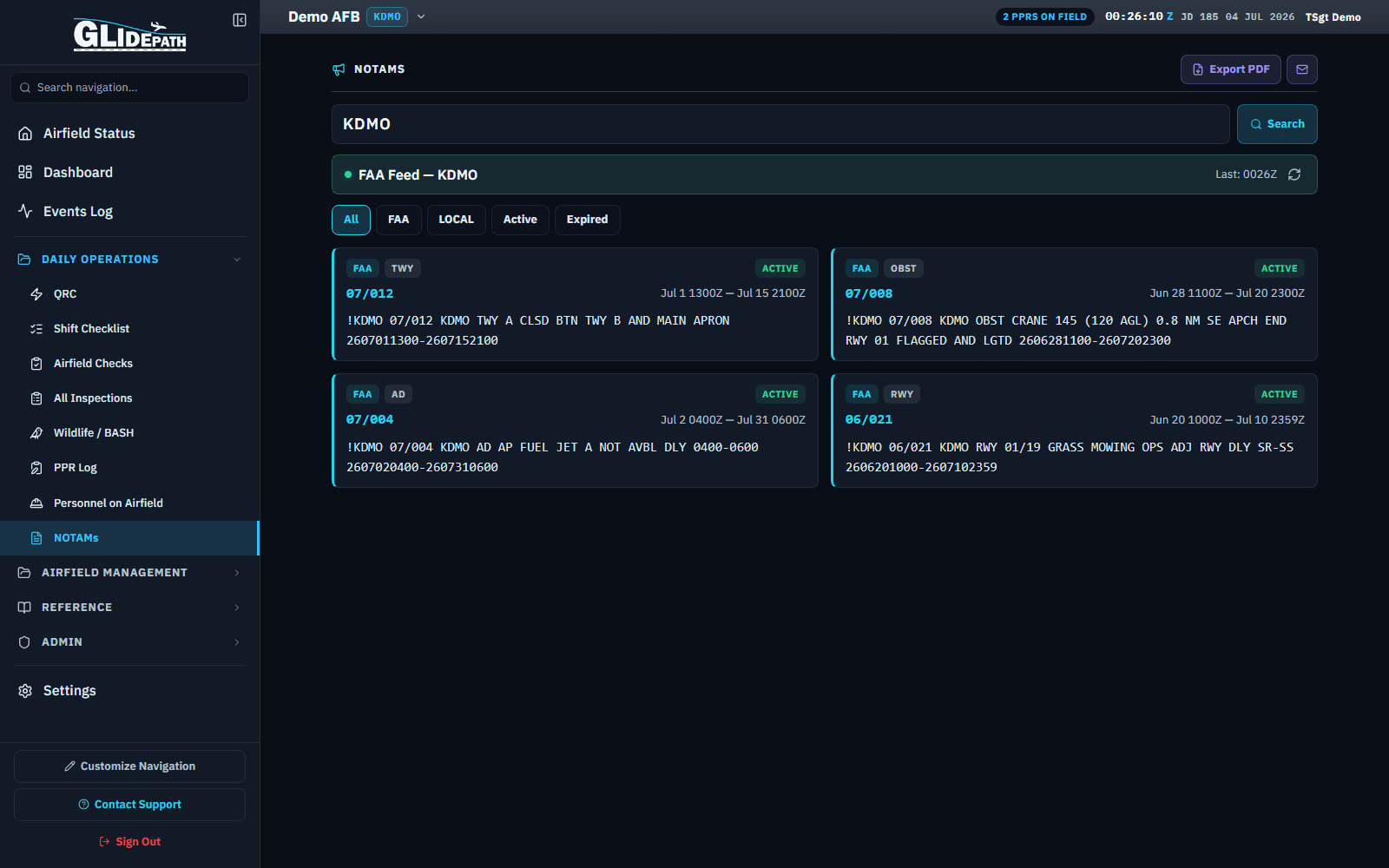Click the Search navigation input field
The image size is (1389, 868).
coord(129,88)
